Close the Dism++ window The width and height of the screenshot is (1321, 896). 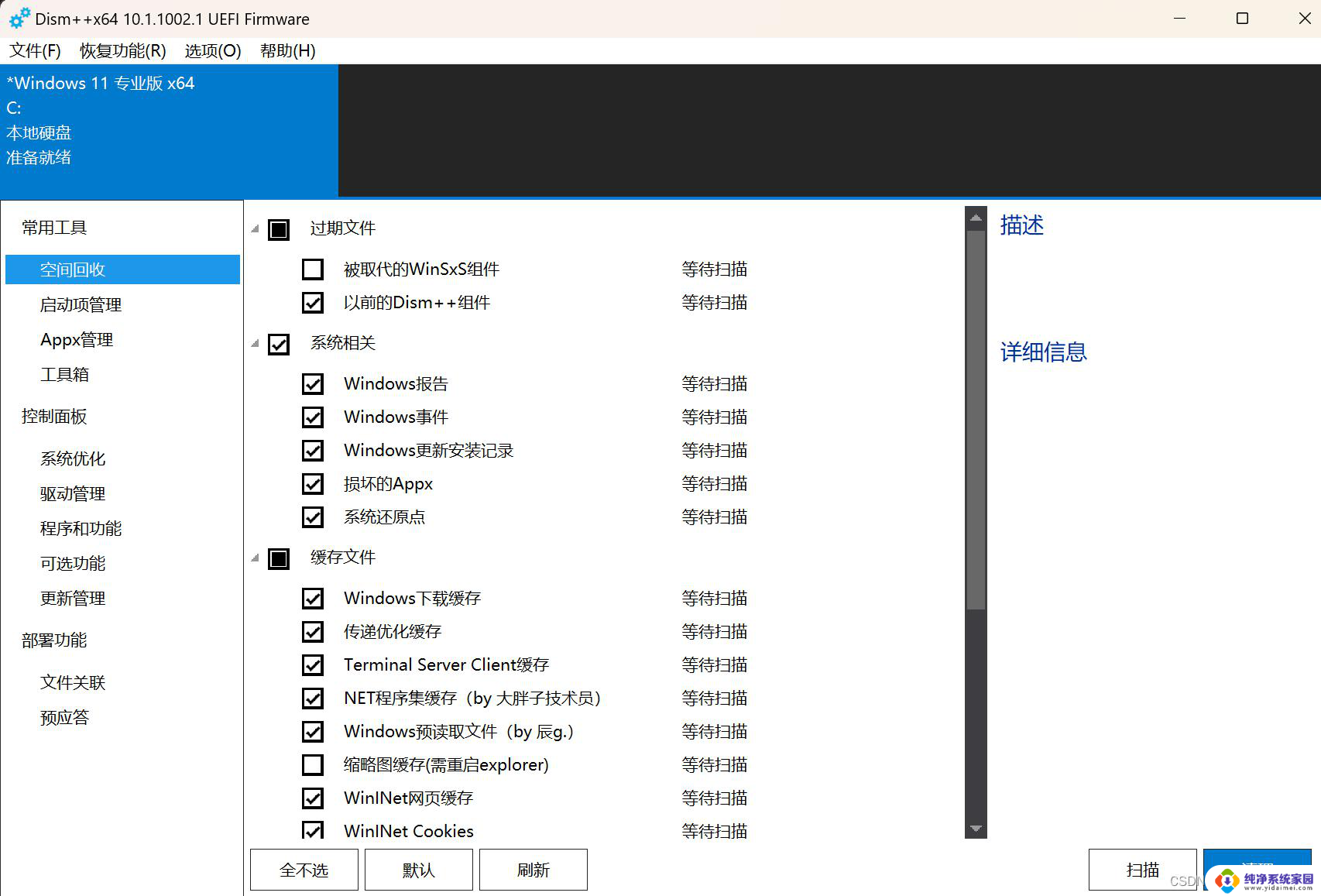(x=1304, y=19)
